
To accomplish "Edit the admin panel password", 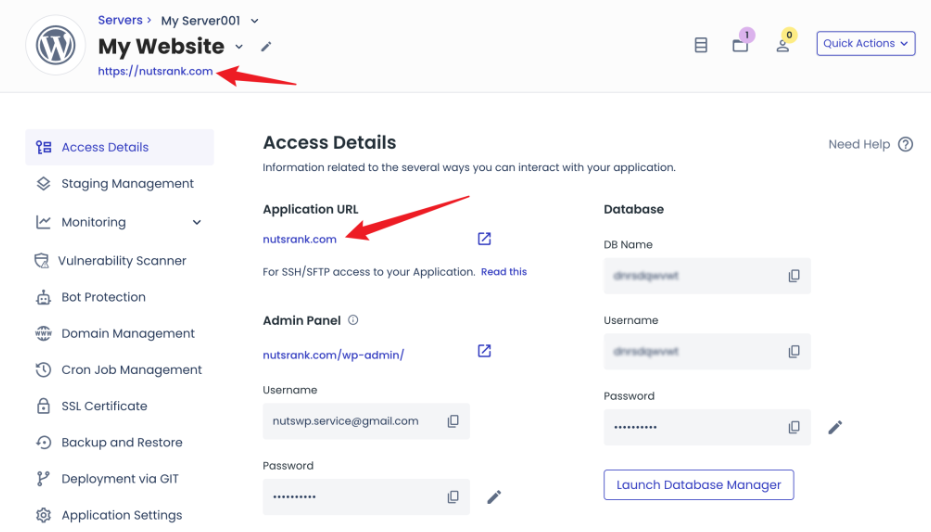I will tap(494, 497).
